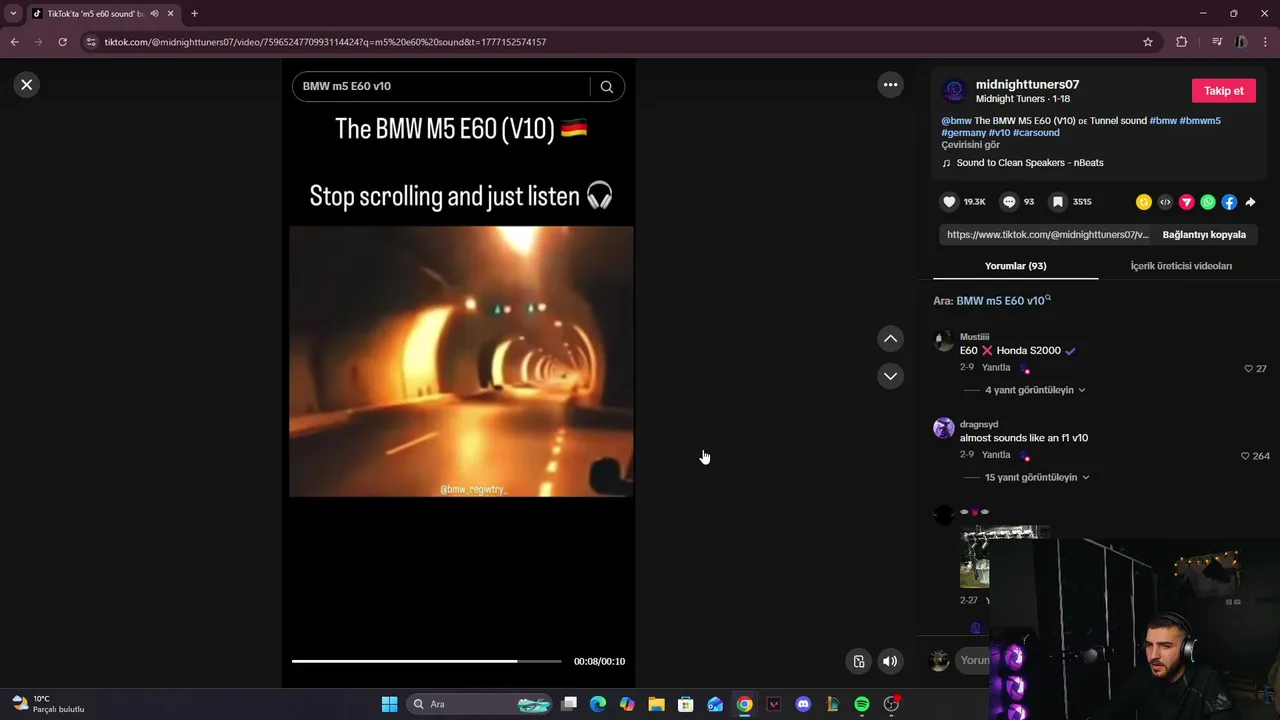The height and width of the screenshot is (720, 1280).
Task: Mute the TikTok tab via speaker icon
Action: point(155,14)
